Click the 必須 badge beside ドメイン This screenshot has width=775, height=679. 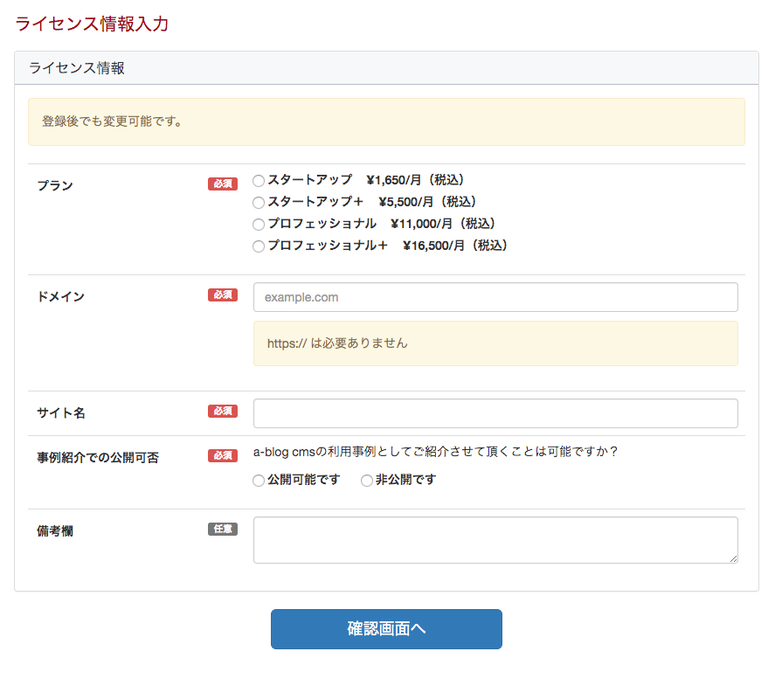(222, 295)
